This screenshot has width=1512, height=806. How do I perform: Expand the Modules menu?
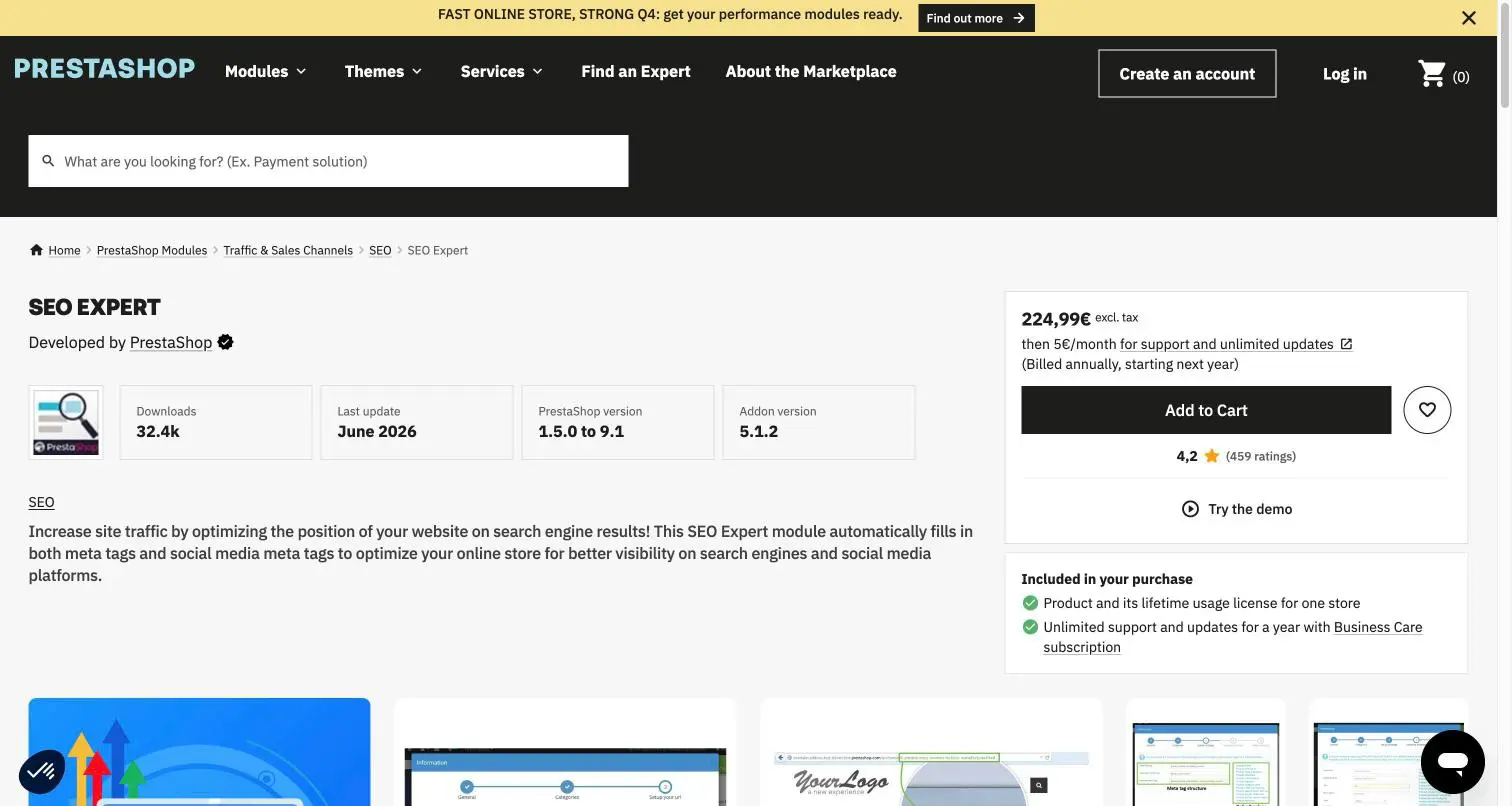point(266,71)
